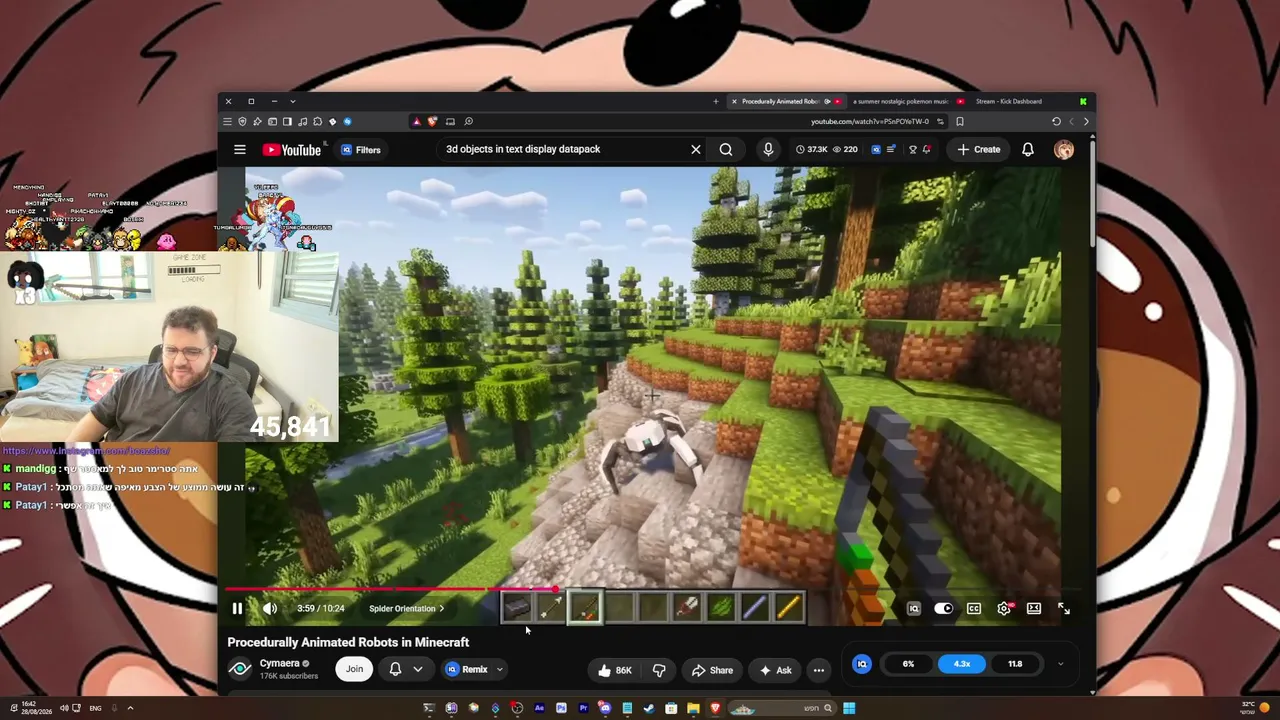Toggle the autoplay switch in the player
1280x720 pixels.
[943, 608]
